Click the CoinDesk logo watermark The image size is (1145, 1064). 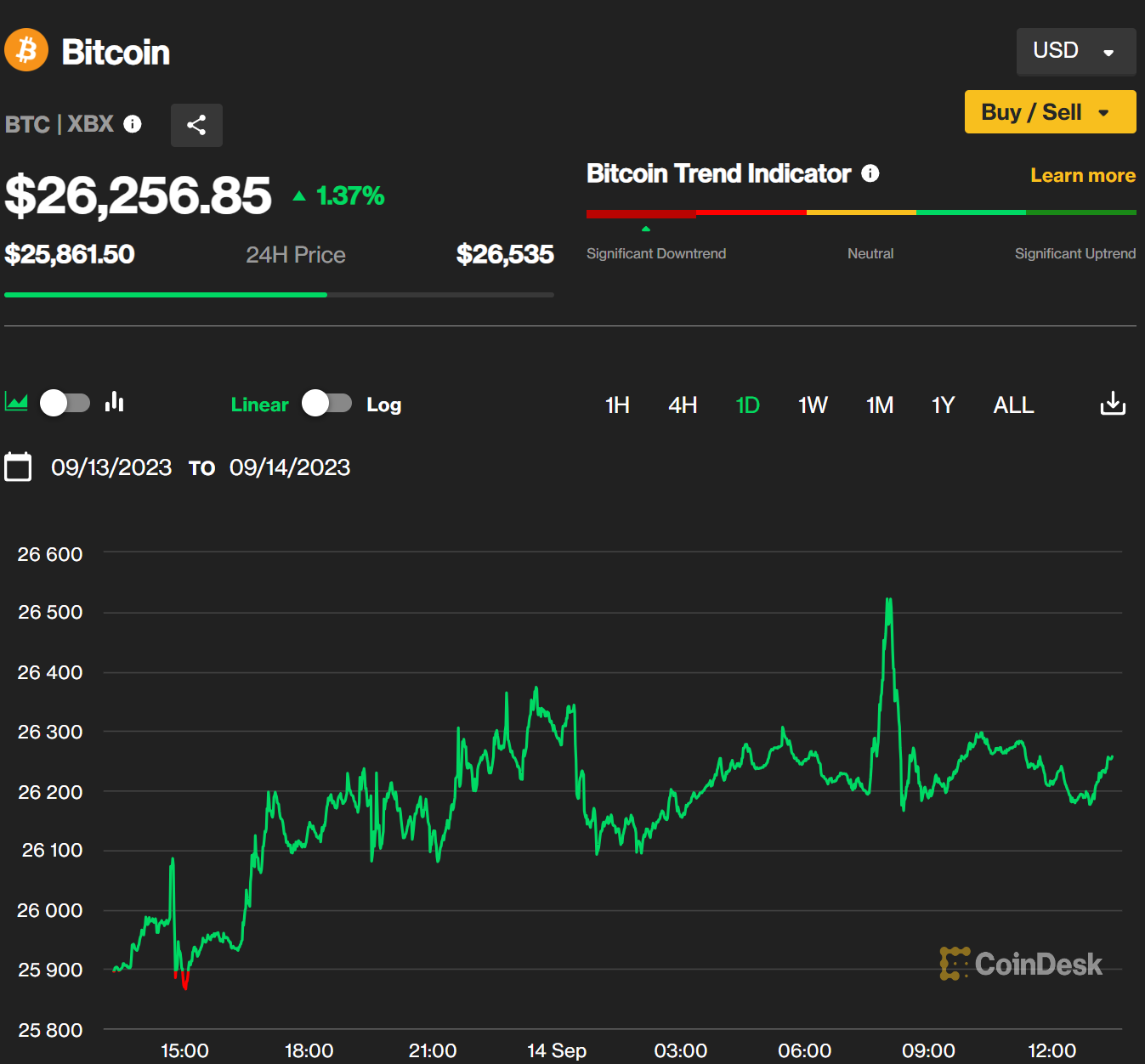[1020, 965]
